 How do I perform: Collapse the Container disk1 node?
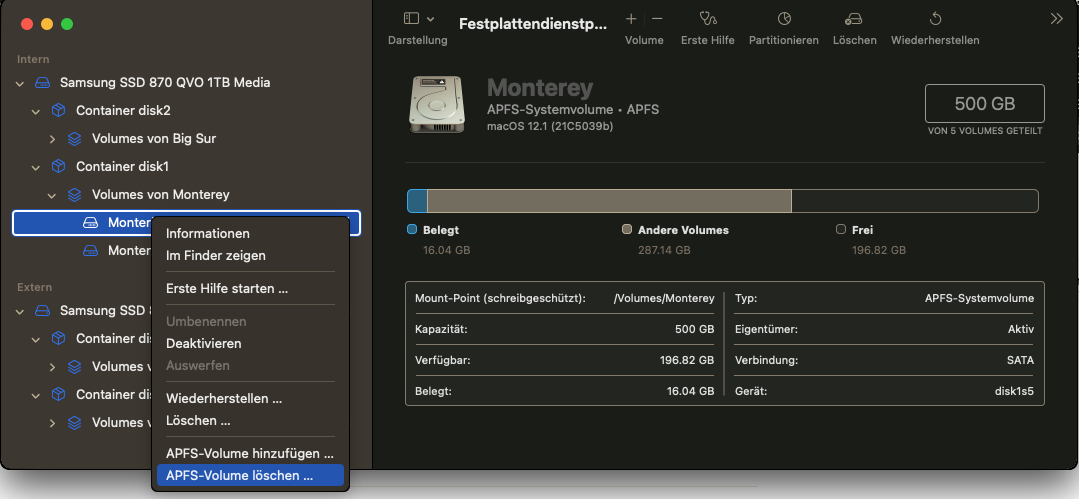tap(36, 167)
